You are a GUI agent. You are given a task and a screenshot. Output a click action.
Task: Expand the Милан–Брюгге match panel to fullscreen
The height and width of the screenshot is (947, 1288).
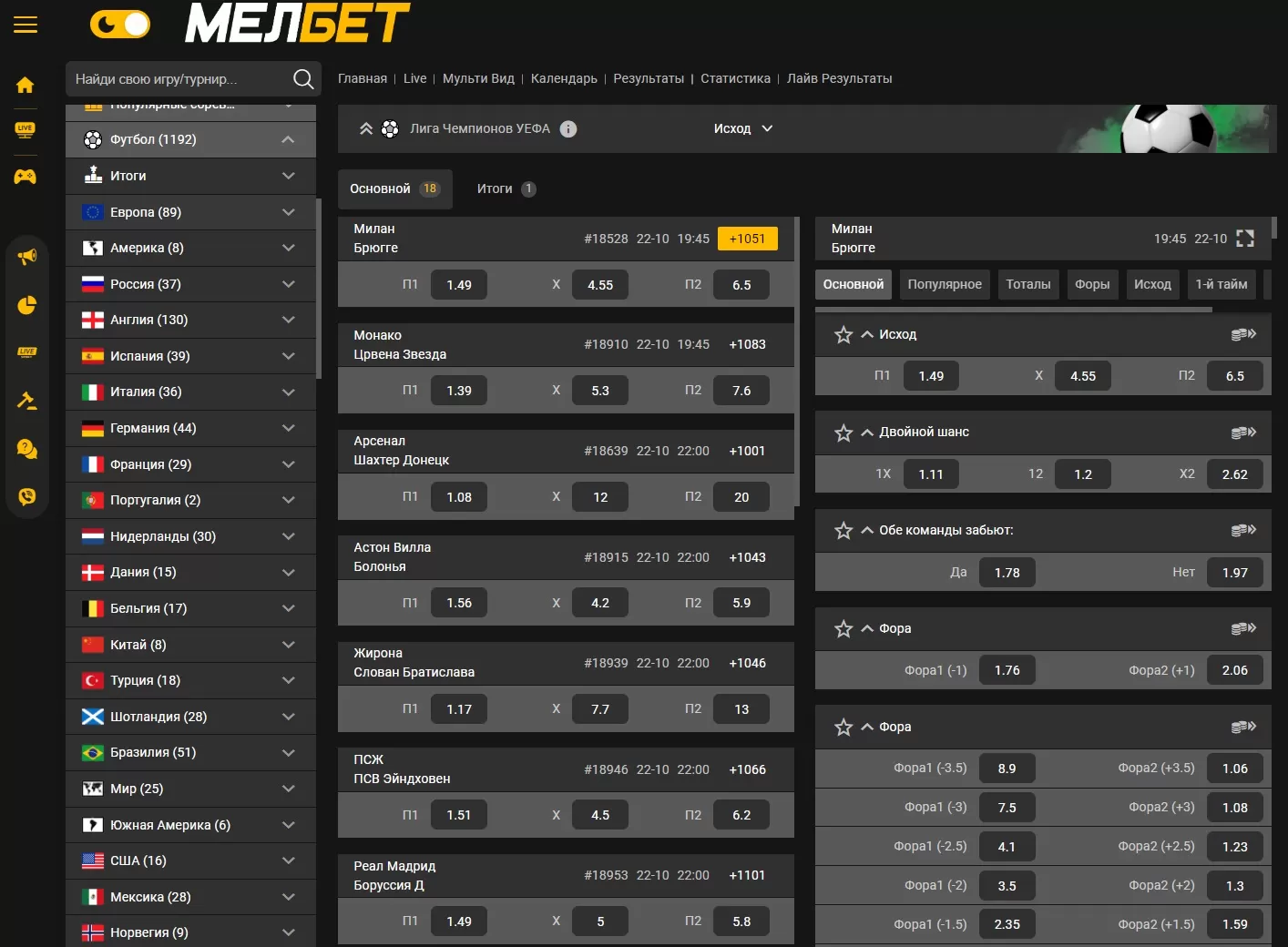pyautogui.click(x=1245, y=239)
